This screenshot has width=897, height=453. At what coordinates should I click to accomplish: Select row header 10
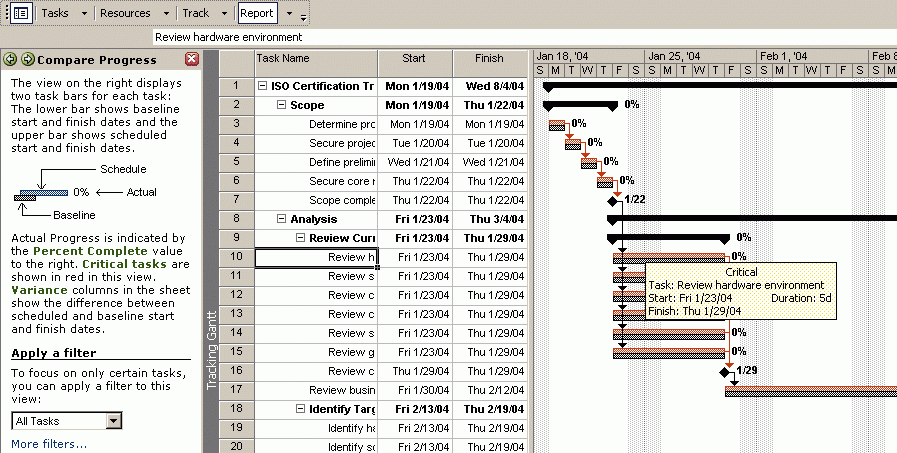point(236,257)
